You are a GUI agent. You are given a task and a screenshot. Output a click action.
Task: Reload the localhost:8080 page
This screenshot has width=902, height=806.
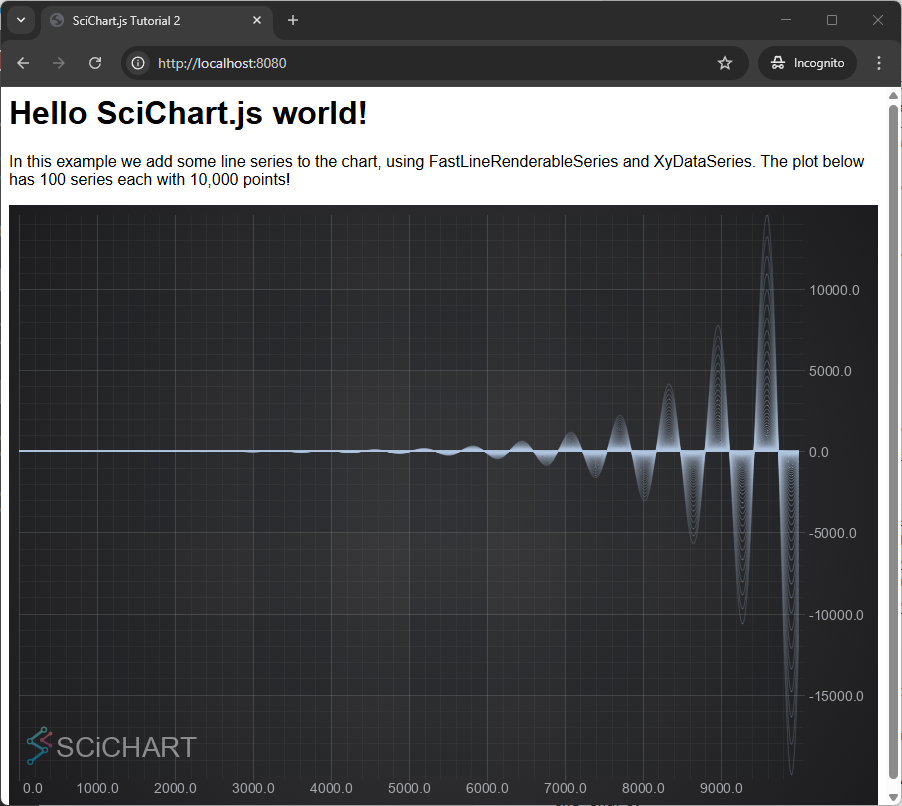click(x=94, y=62)
